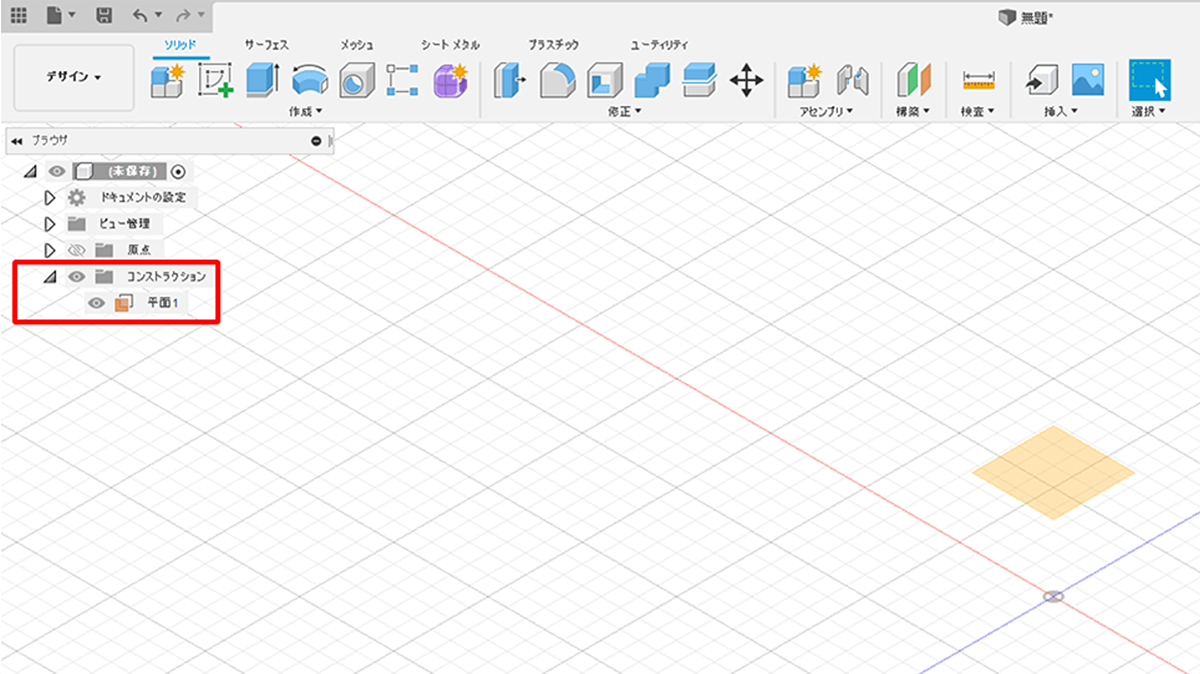
Task: Open the デザイン workspace dropdown
Action: click(74, 77)
